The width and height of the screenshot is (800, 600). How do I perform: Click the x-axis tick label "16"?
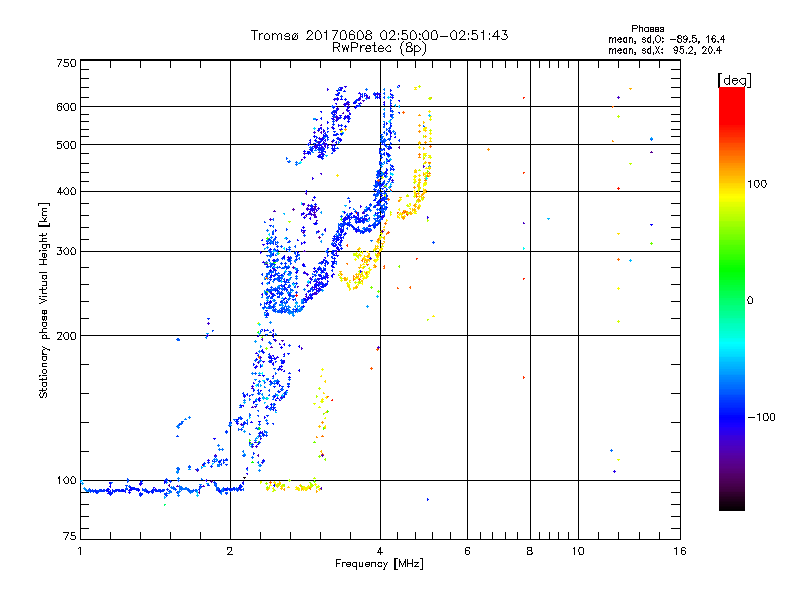[680, 551]
